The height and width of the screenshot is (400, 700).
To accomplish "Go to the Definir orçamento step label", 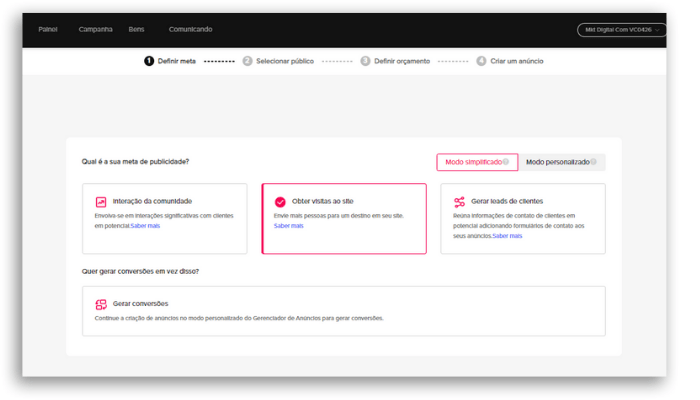I will tap(402, 61).
